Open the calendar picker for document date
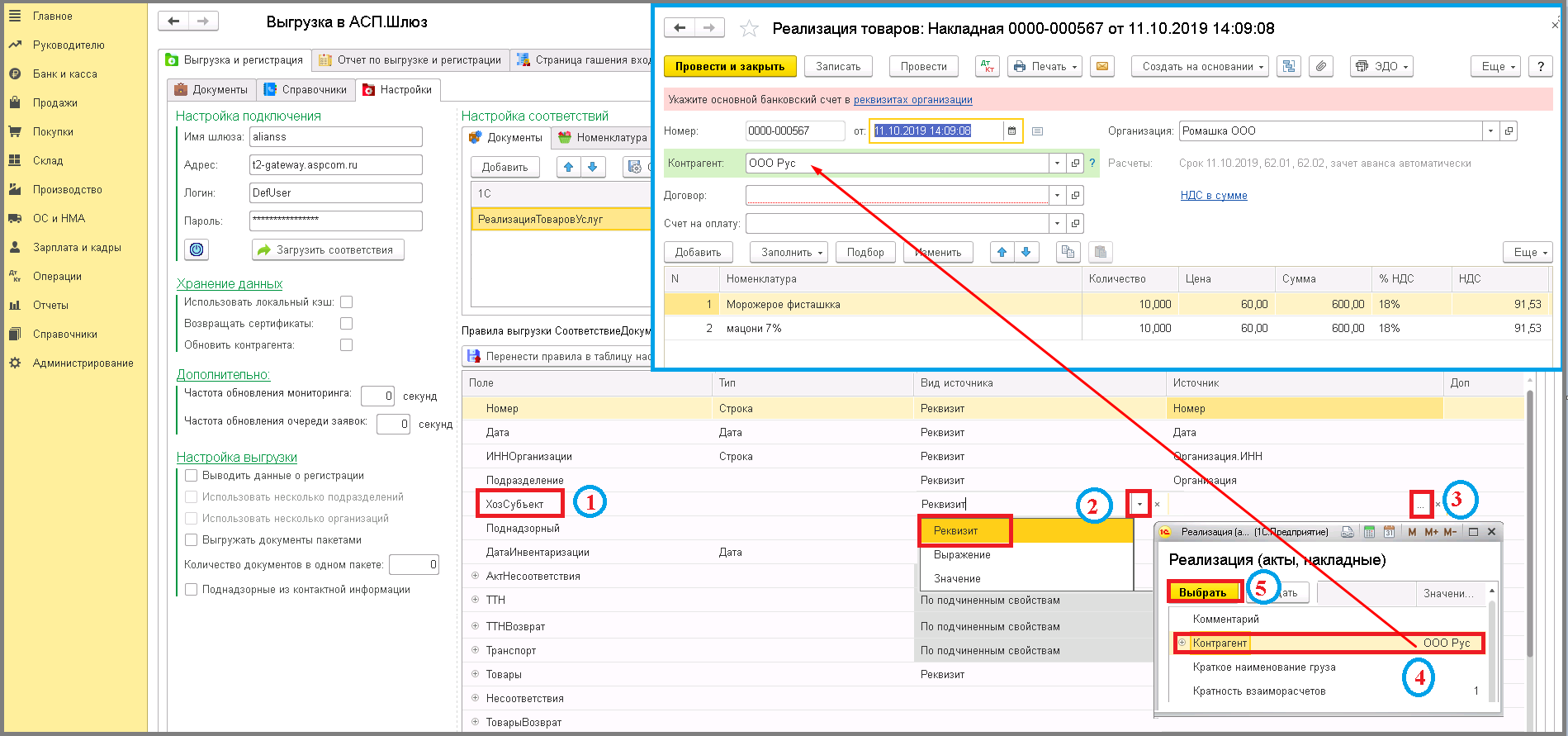The width and height of the screenshot is (1568, 736). [1011, 131]
